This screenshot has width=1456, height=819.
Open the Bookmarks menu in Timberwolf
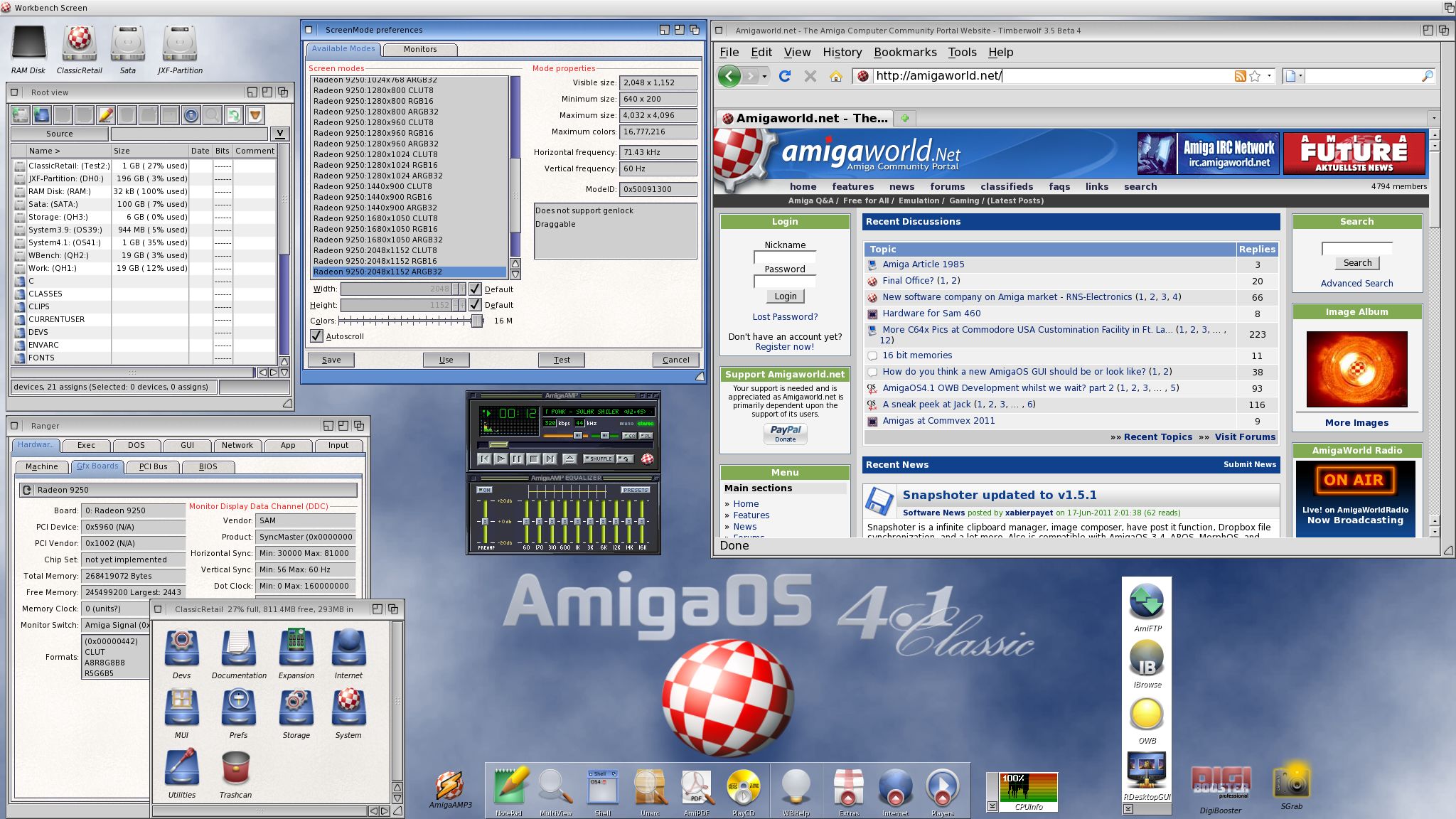coord(905,53)
